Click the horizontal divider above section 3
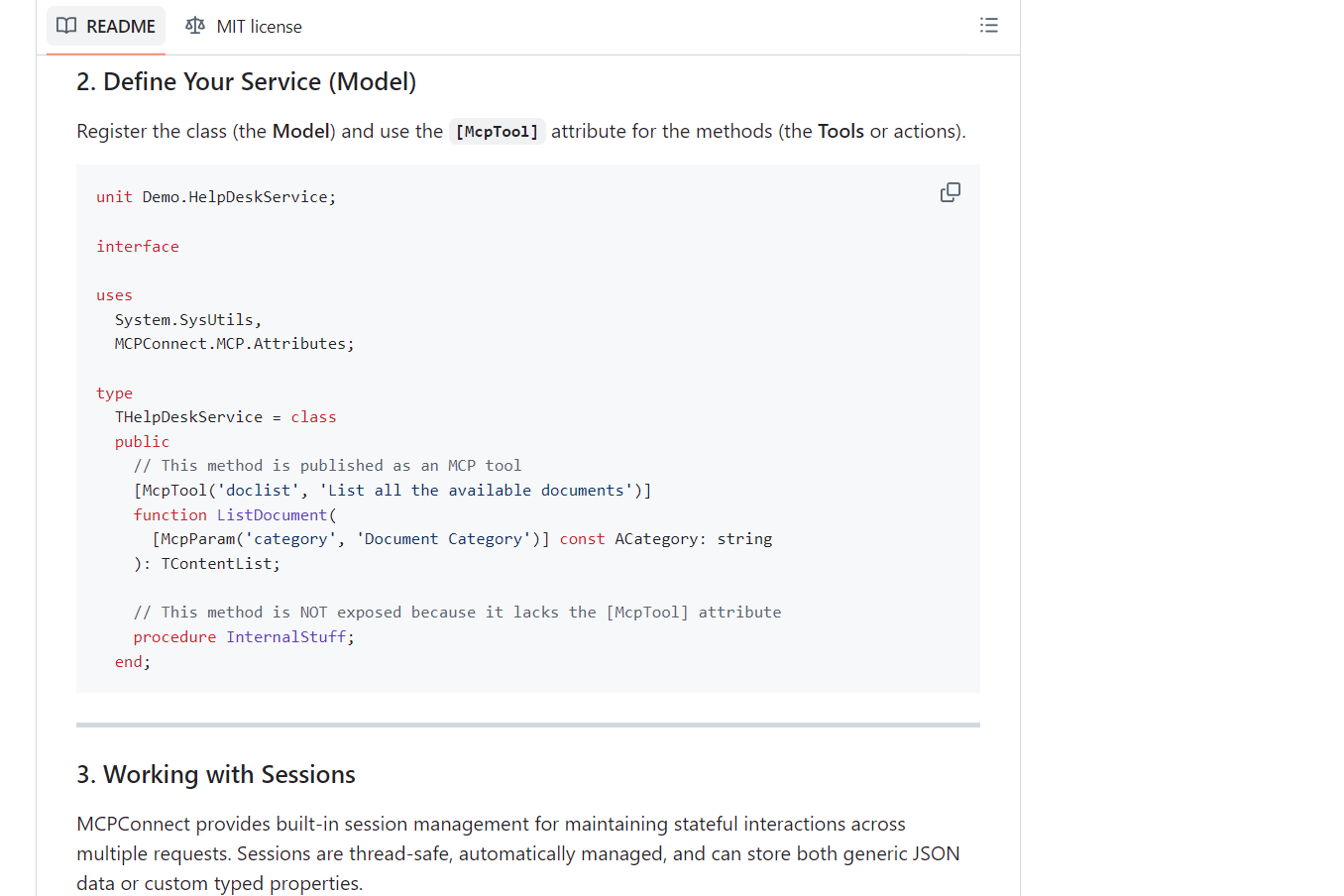1344x896 pixels. coord(527,726)
